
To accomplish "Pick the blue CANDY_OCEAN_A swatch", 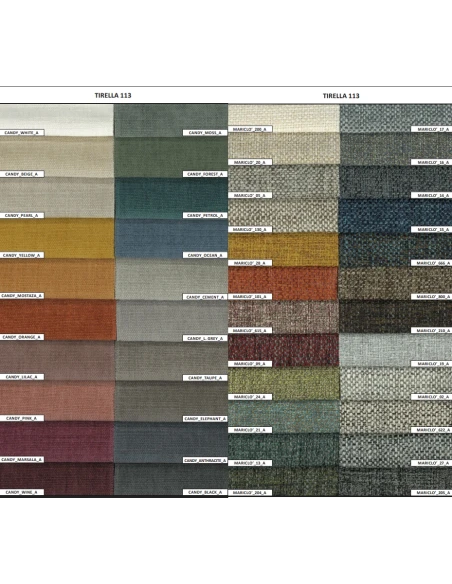I will 171,239.
